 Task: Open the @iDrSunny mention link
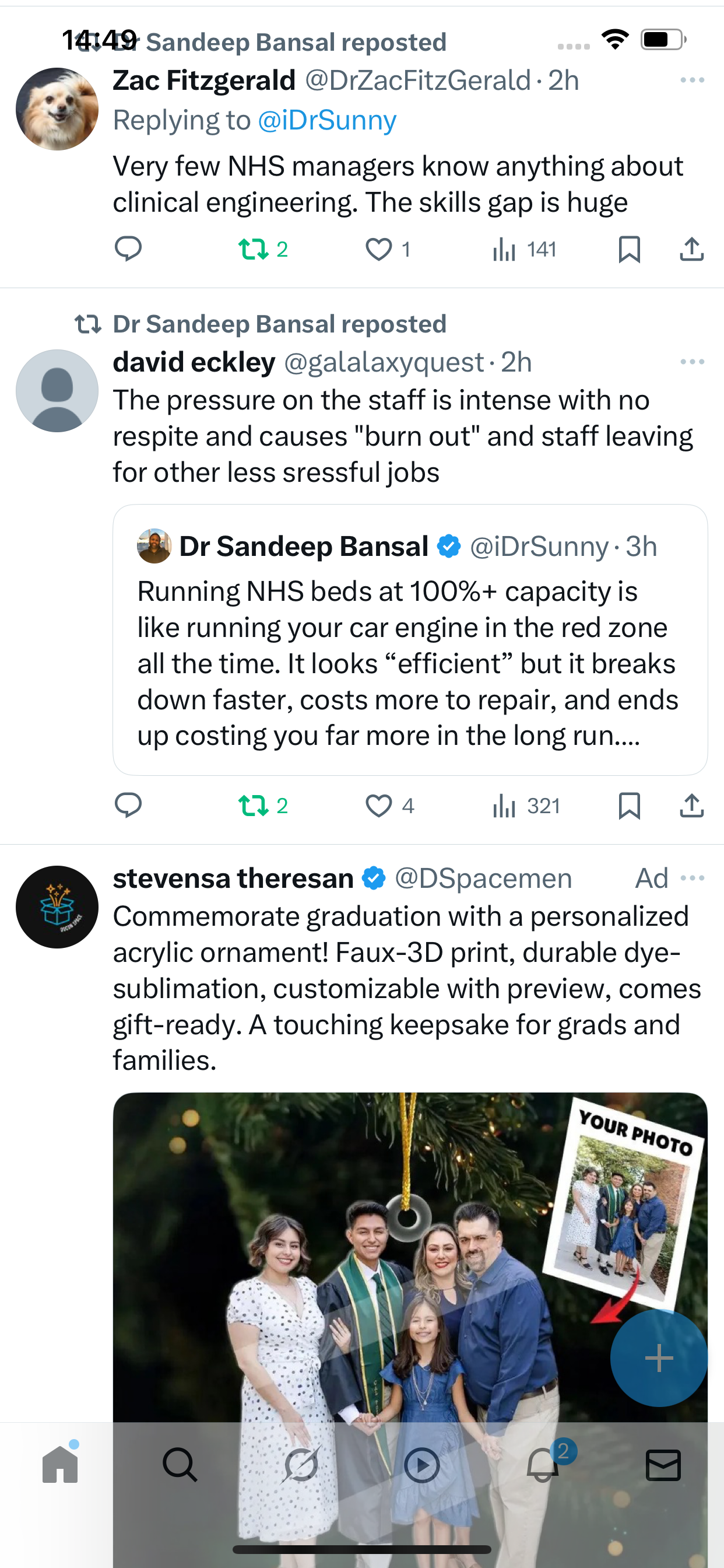[326, 121]
